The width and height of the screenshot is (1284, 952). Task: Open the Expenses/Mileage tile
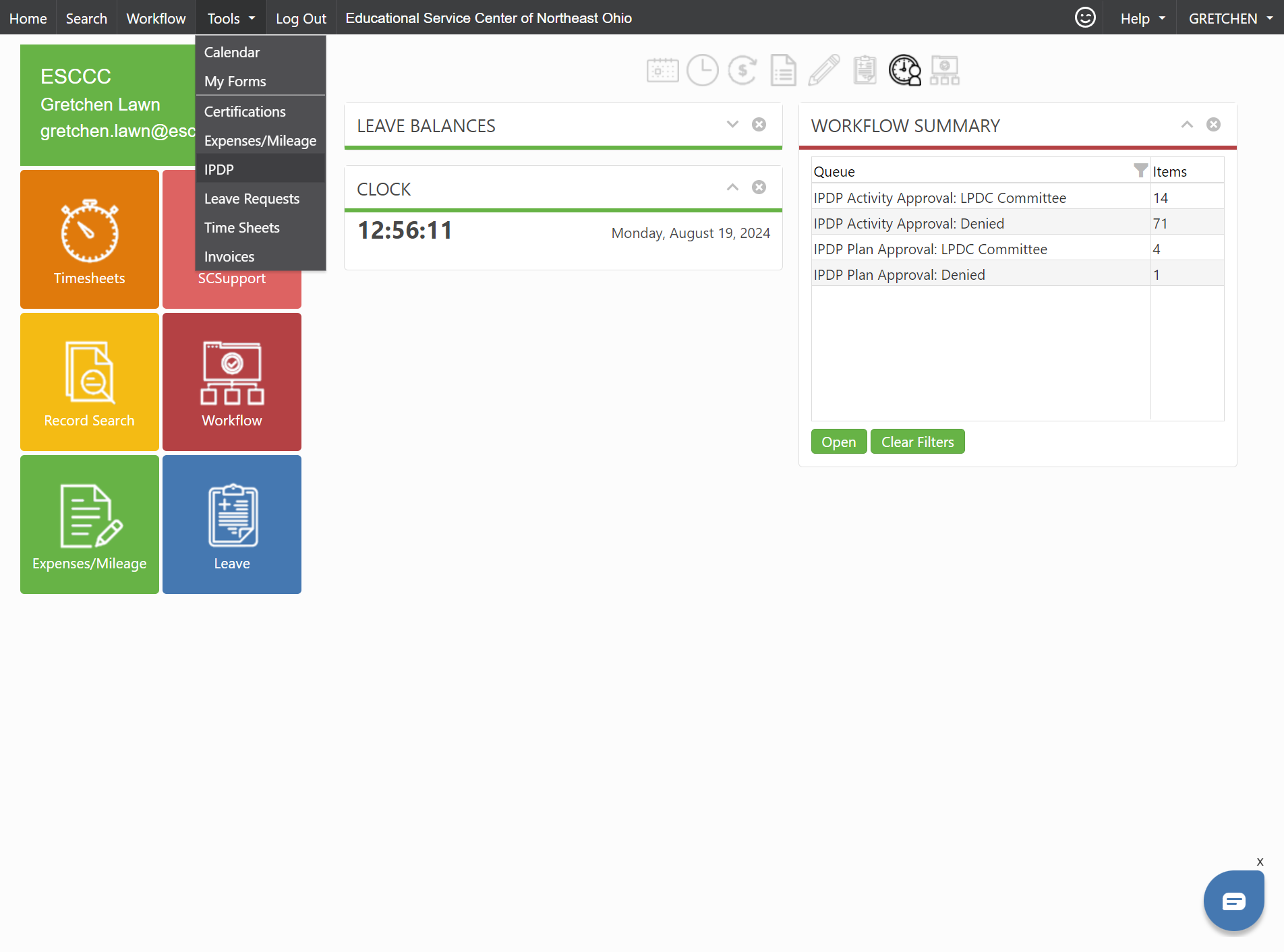[x=90, y=525]
